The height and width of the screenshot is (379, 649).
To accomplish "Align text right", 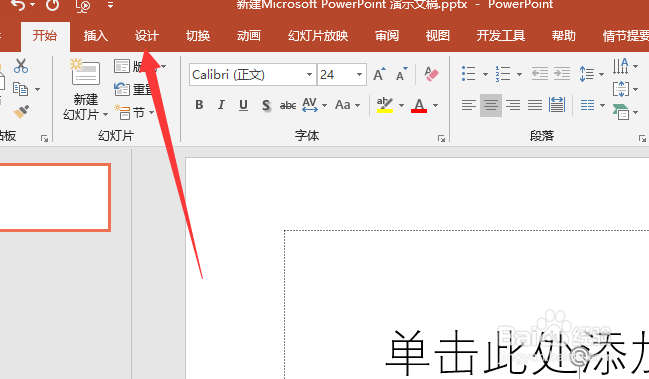I will [x=513, y=105].
